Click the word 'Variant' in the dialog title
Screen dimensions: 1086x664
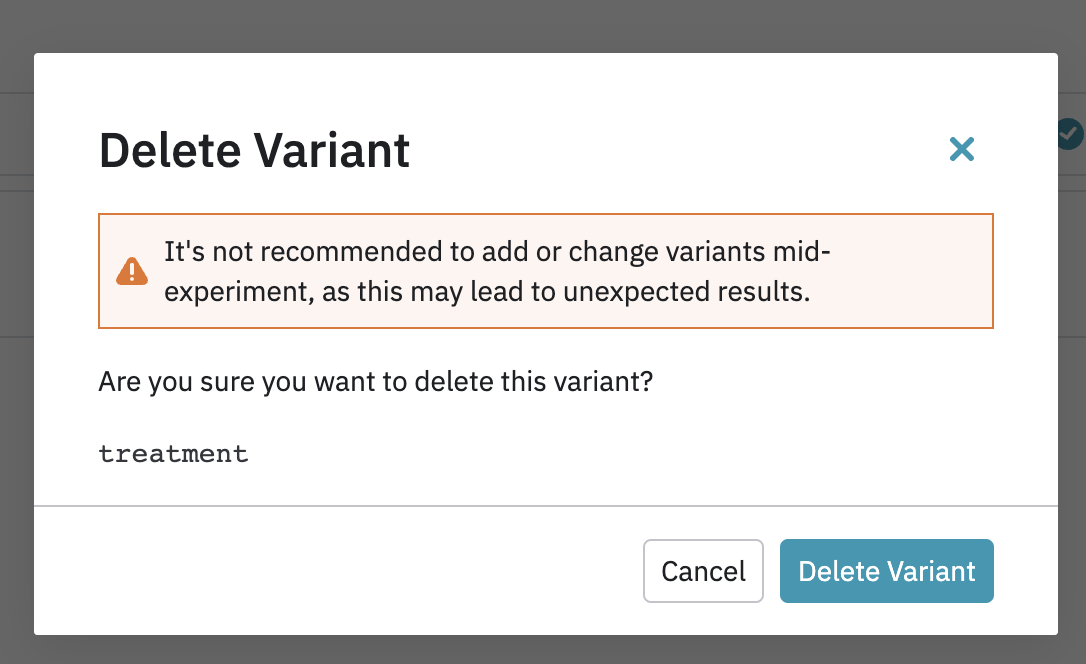pyautogui.click(x=332, y=150)
